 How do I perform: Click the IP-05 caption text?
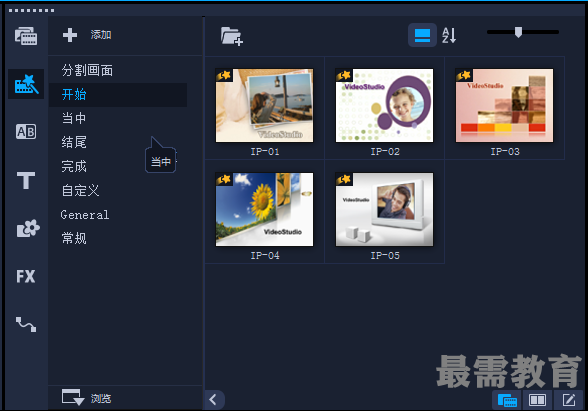(385, 256)
